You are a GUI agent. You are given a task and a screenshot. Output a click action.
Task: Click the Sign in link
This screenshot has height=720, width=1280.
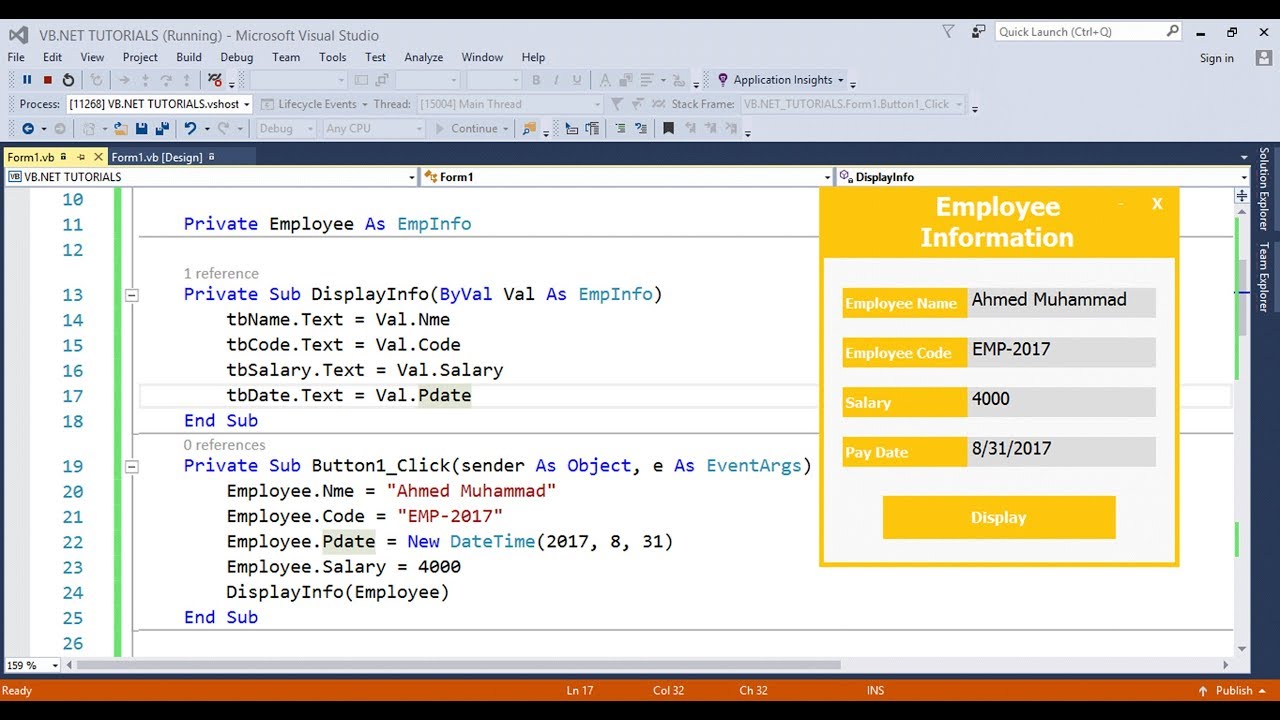coord(1217,58)
